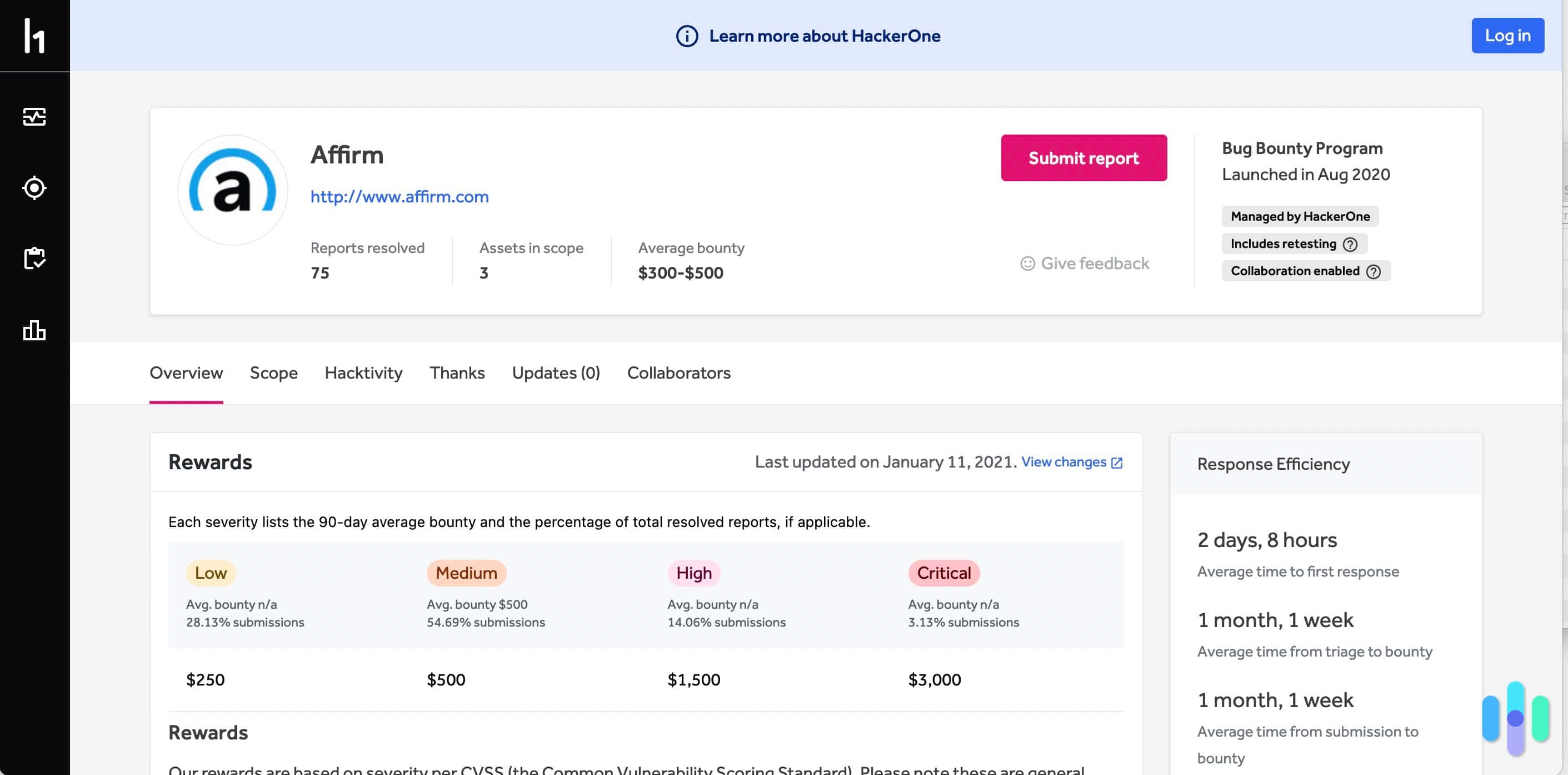Open the activity monitor sidebar icon

[x=34, y=116]
